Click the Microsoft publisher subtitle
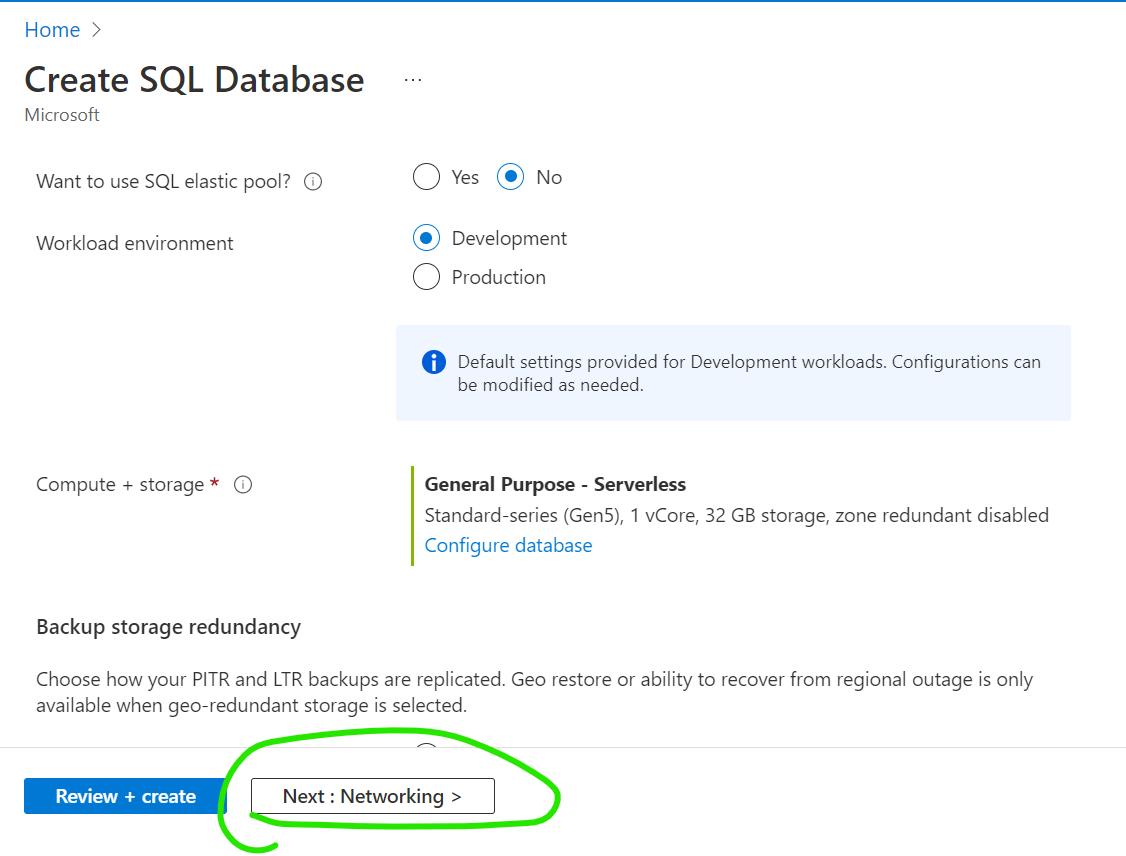 click(62, 115)
